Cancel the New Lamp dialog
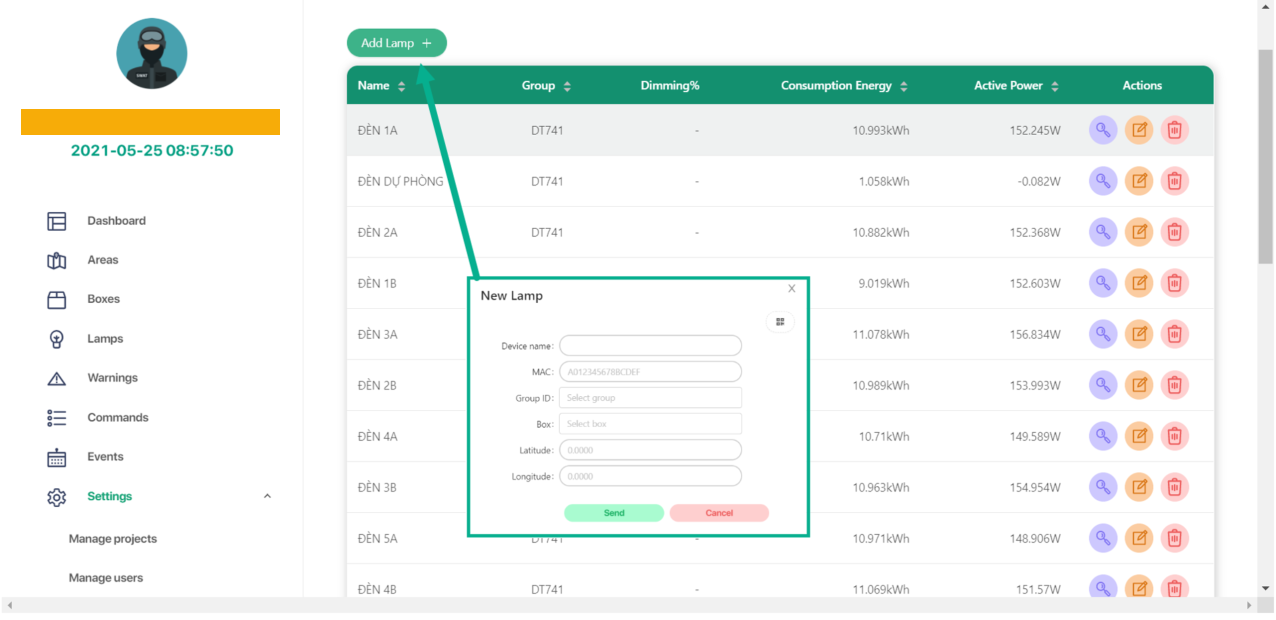 (719, 513)
